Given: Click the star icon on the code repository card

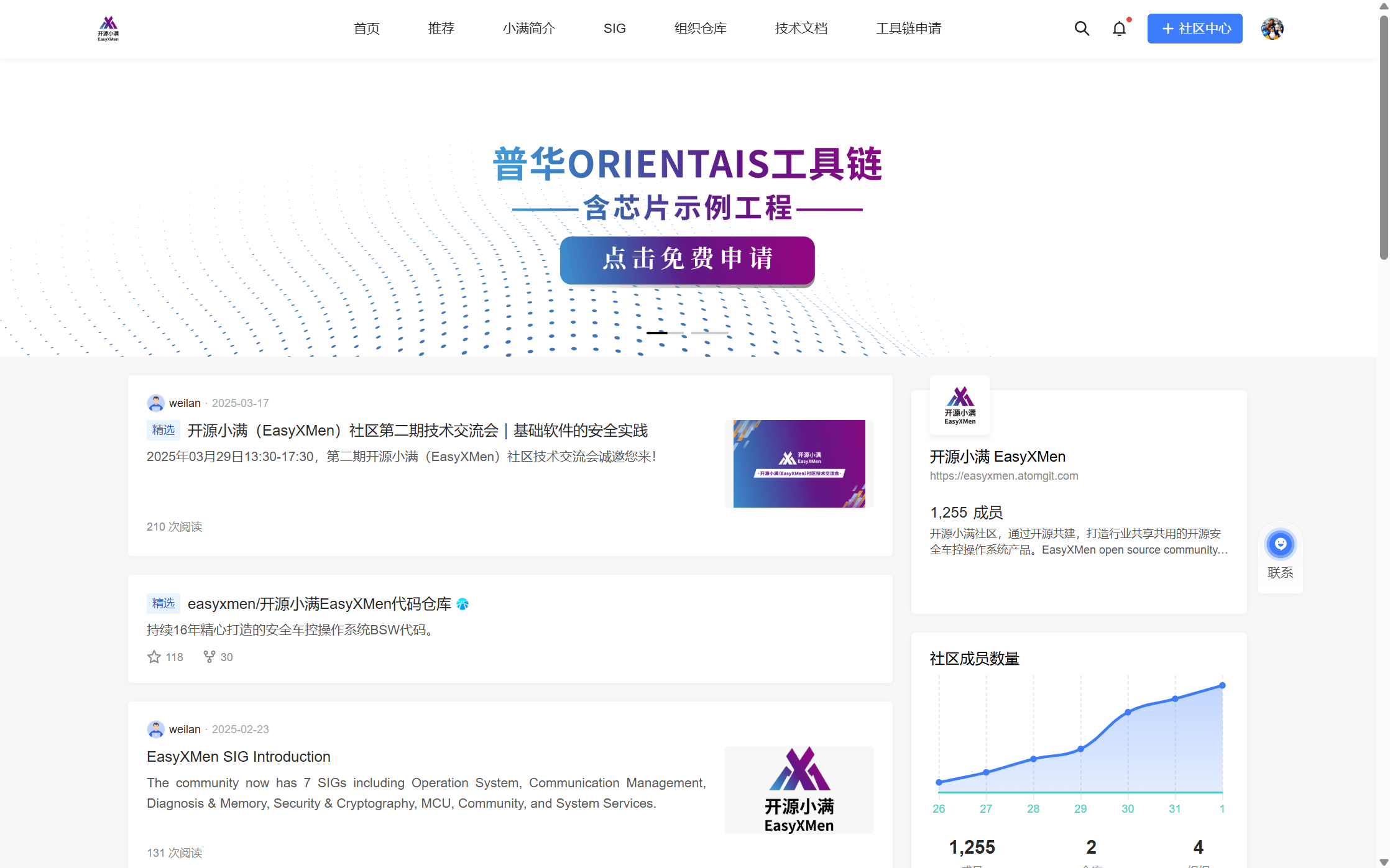Looking at the screenshot, I should (154, 657).
